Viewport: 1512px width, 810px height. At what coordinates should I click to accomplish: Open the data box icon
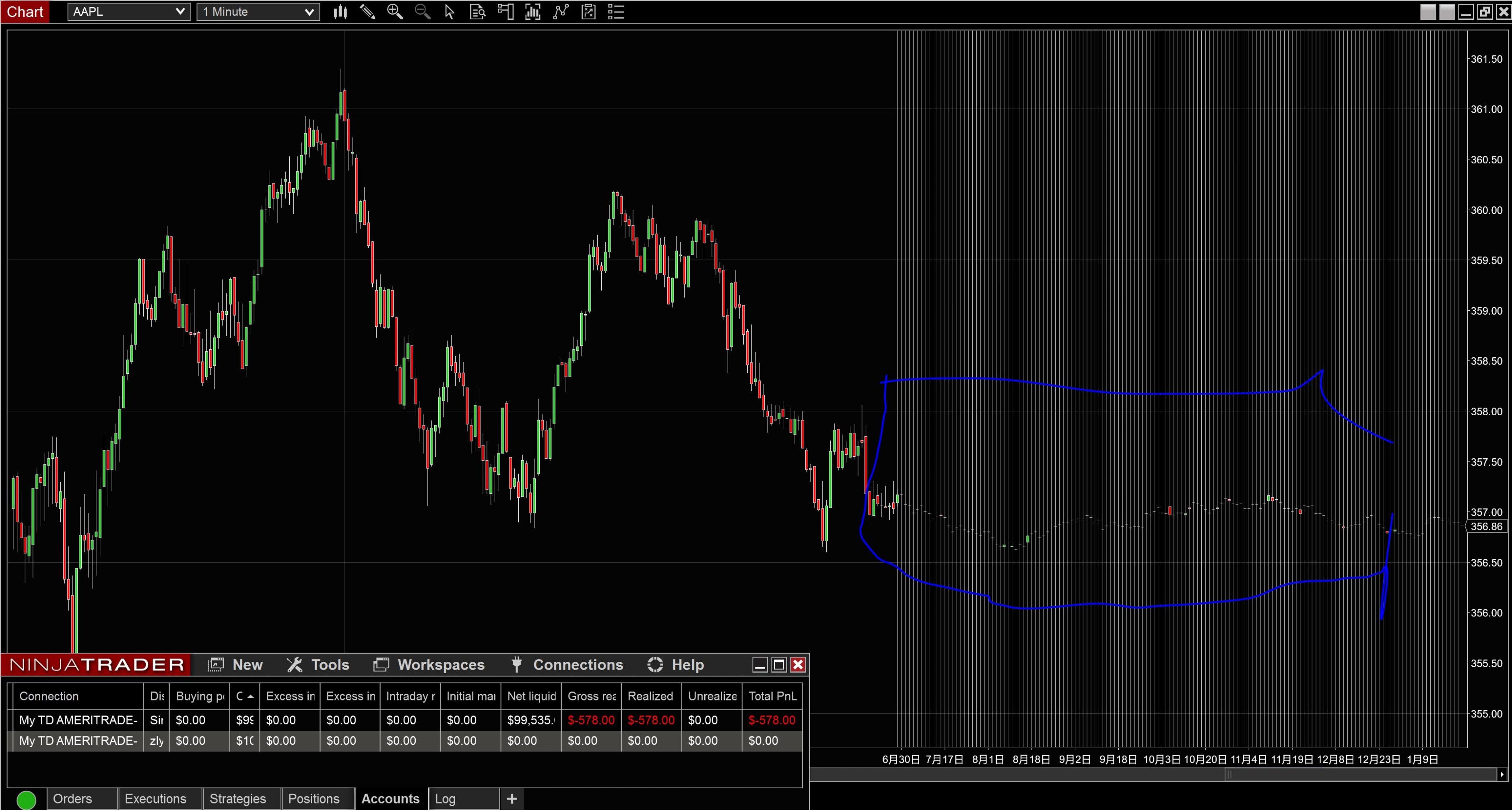(478, 12)
